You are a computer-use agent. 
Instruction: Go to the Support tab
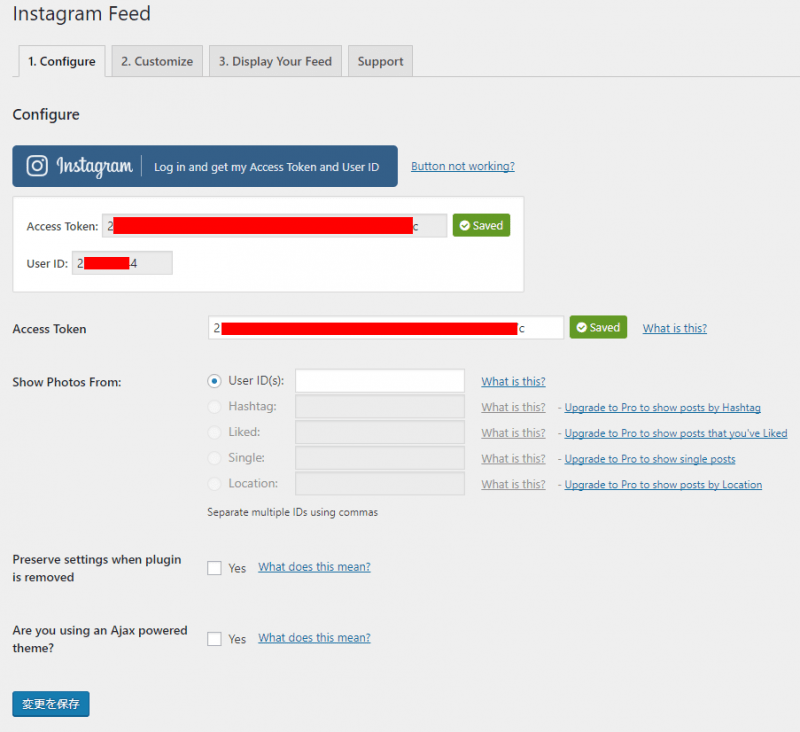coord(380,61)
